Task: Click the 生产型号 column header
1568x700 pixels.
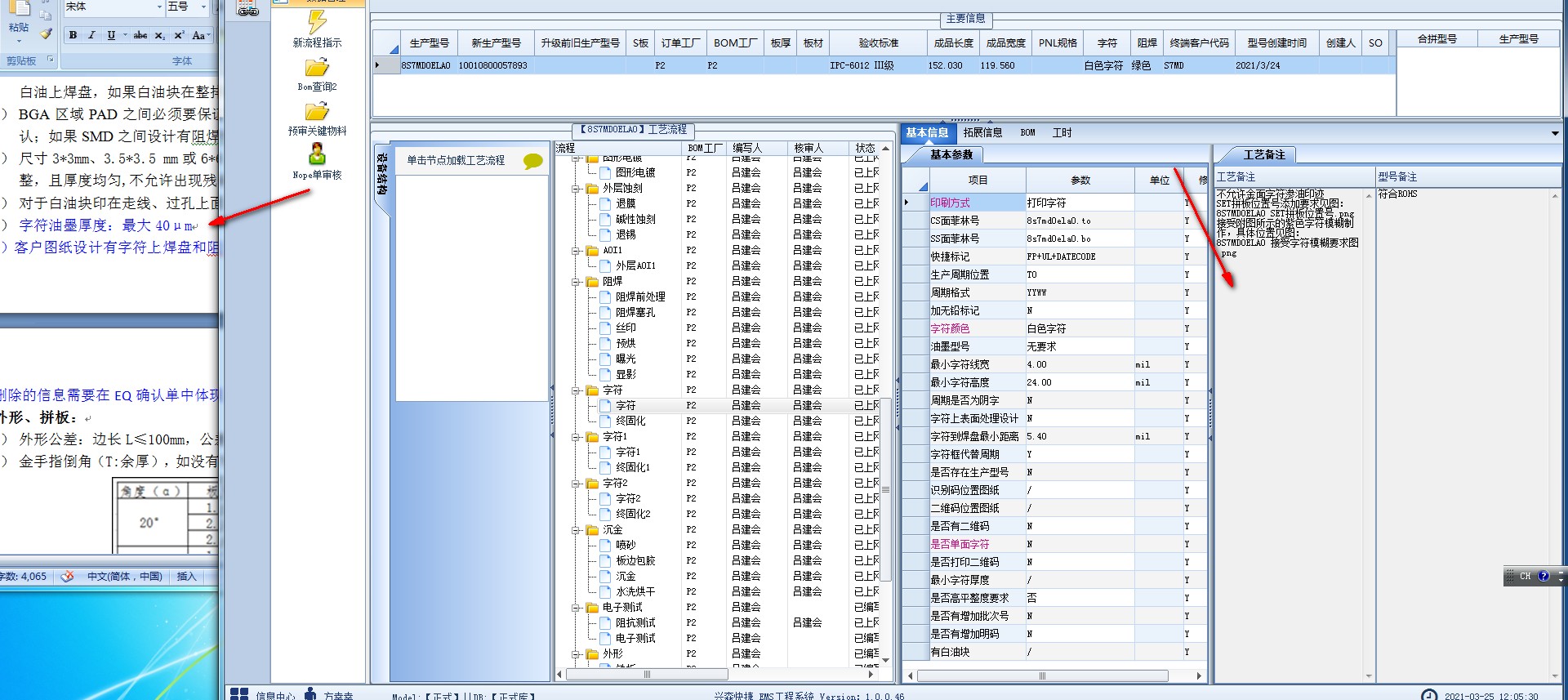Action: click(x=429, y=43)
